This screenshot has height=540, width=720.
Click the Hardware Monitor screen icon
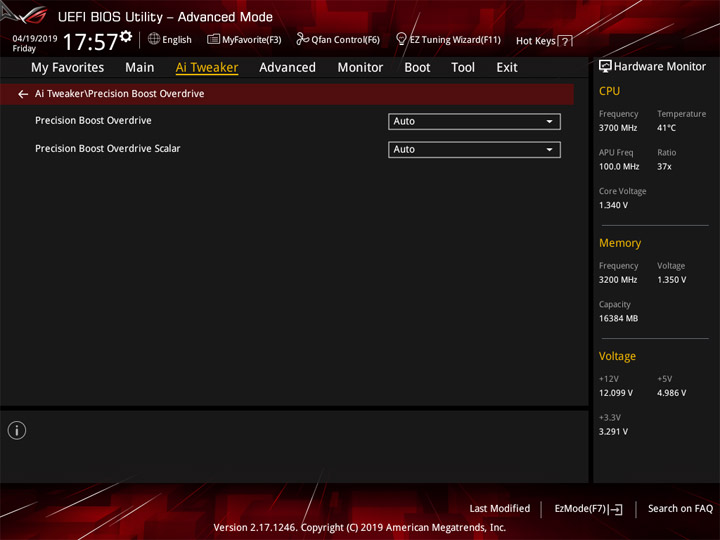605,66
